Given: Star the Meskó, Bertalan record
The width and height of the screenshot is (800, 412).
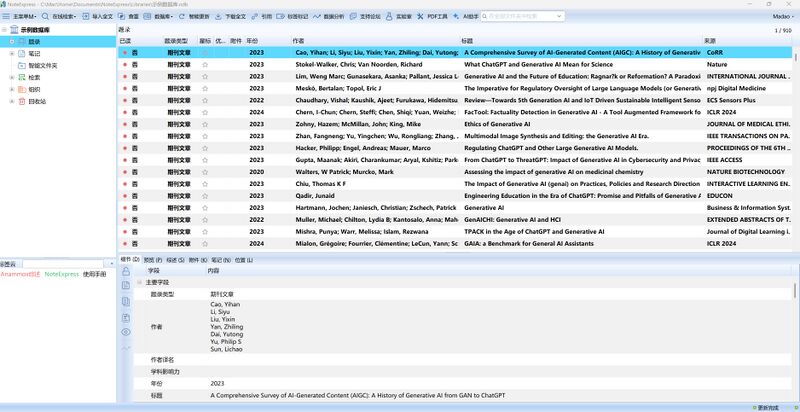Looking at the screenshot, I should pos(205,88).
